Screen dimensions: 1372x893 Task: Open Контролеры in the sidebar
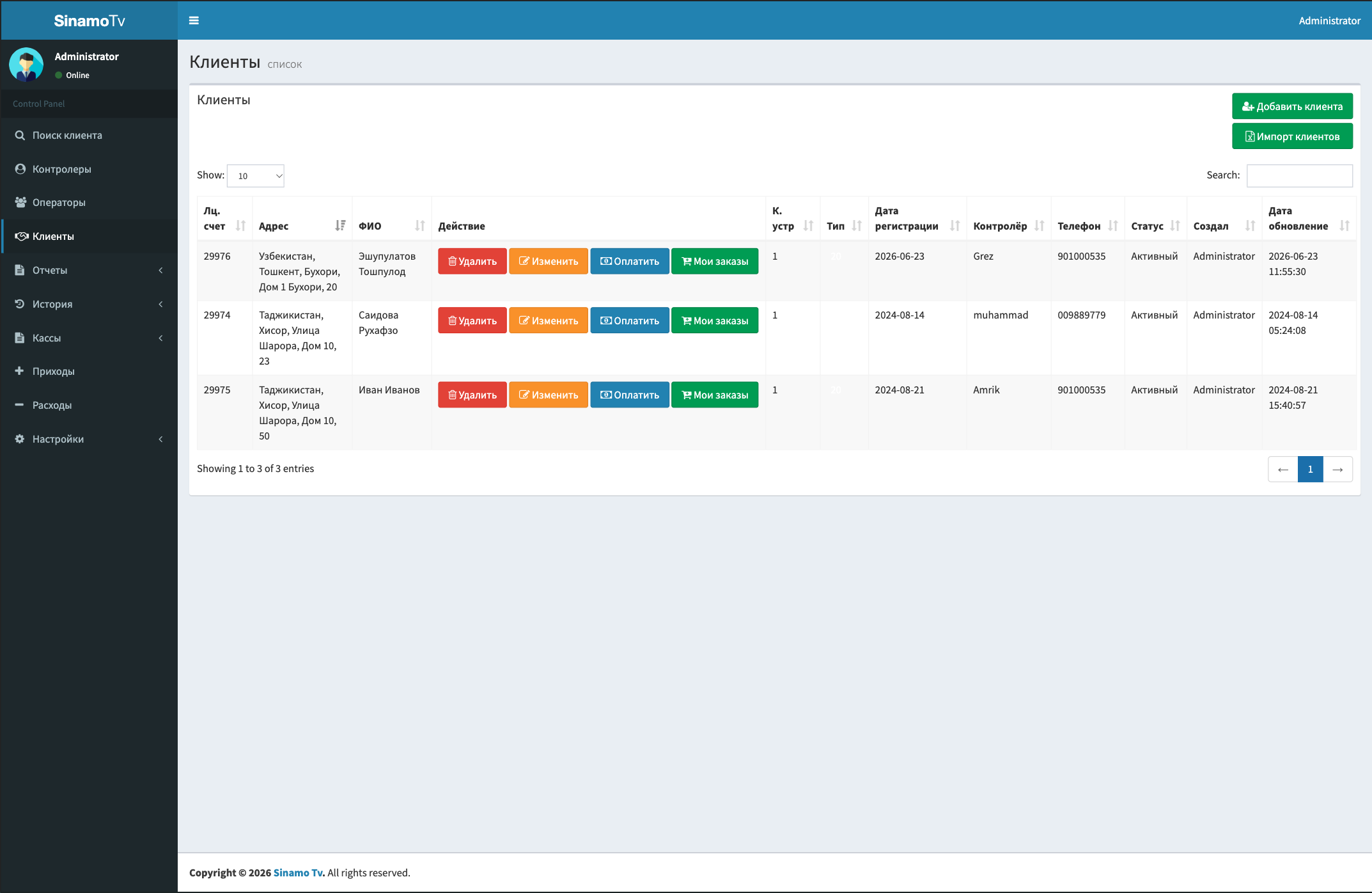[x=90, y=169]
